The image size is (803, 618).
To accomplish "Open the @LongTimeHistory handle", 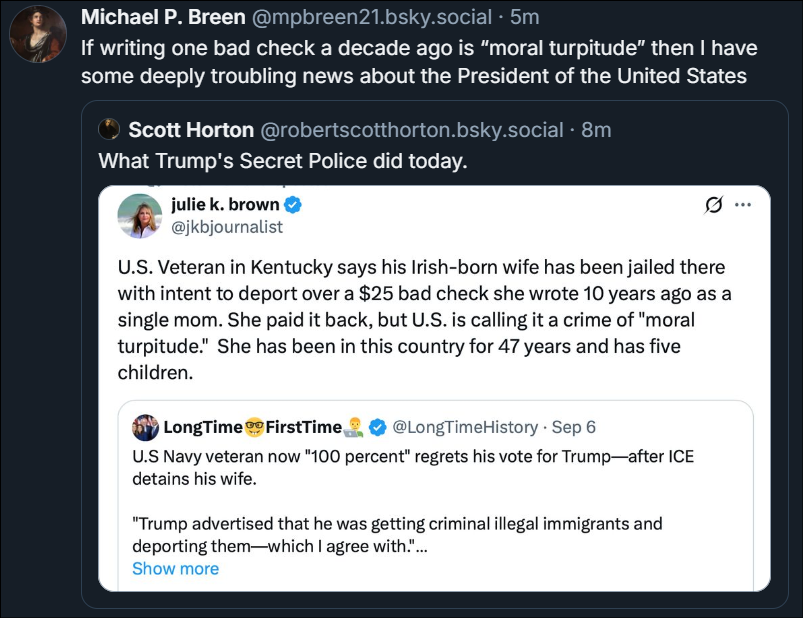I will point(465,427).
